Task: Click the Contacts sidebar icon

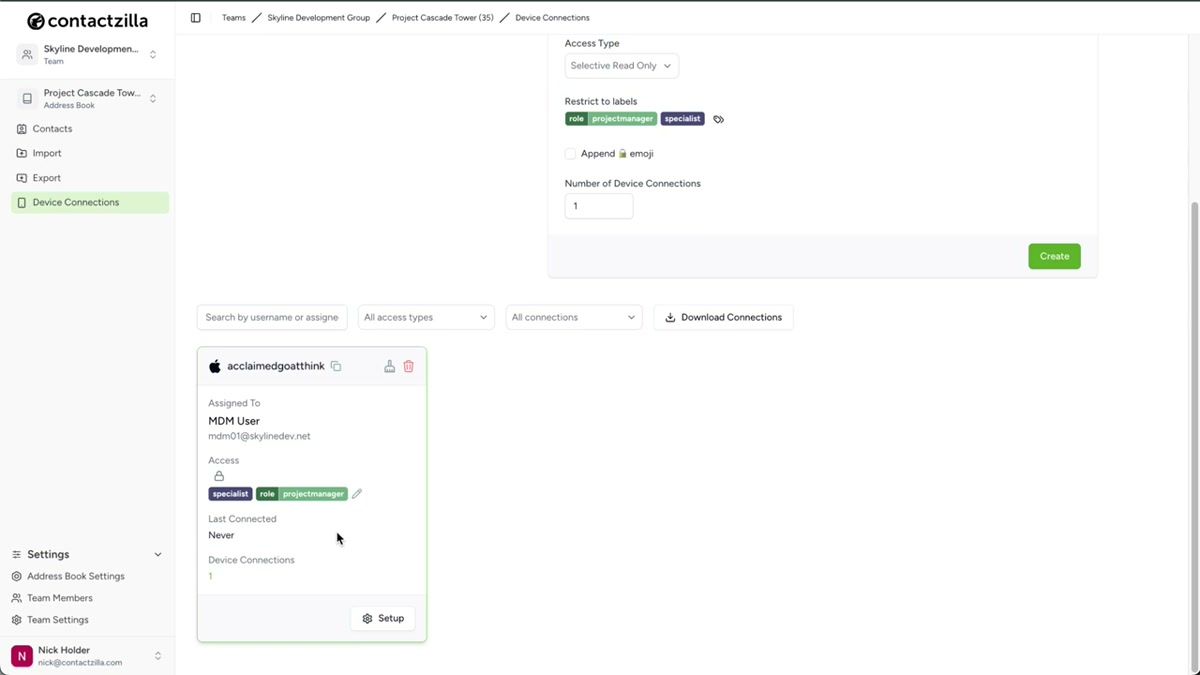Action: tap(22, 129)
